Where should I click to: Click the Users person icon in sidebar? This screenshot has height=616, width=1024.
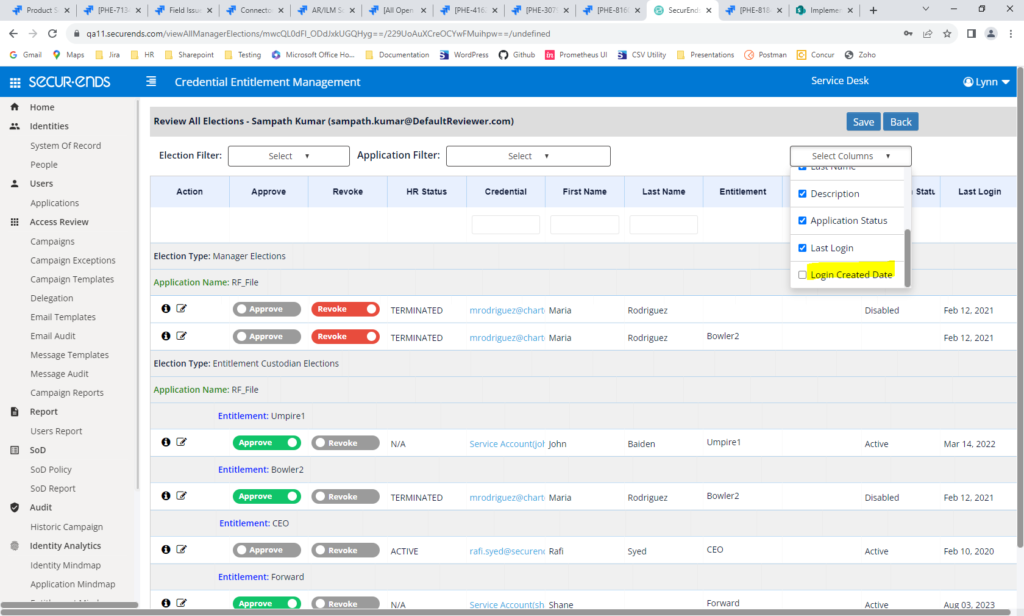coord(14,184)
